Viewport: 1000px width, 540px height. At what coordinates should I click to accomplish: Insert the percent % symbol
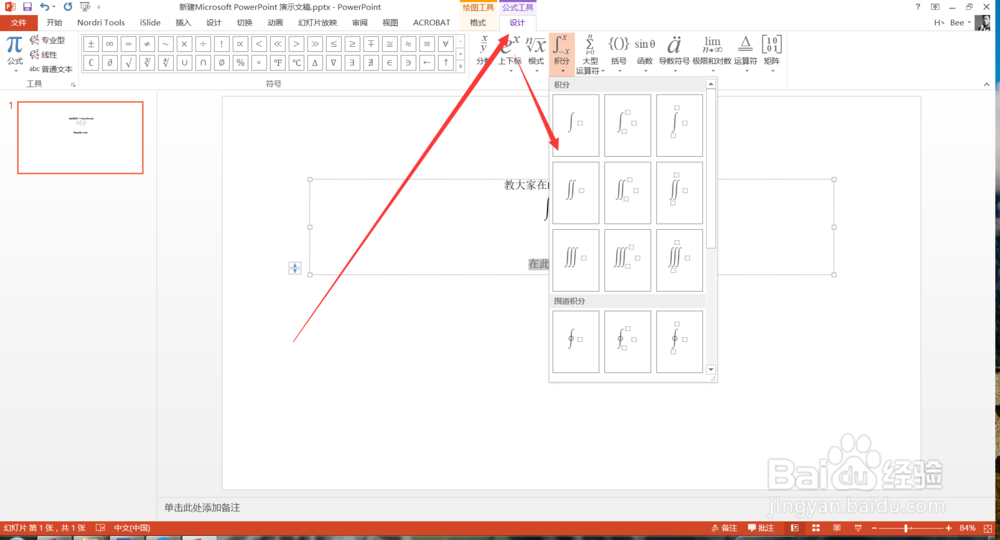[x=240, y=62]
